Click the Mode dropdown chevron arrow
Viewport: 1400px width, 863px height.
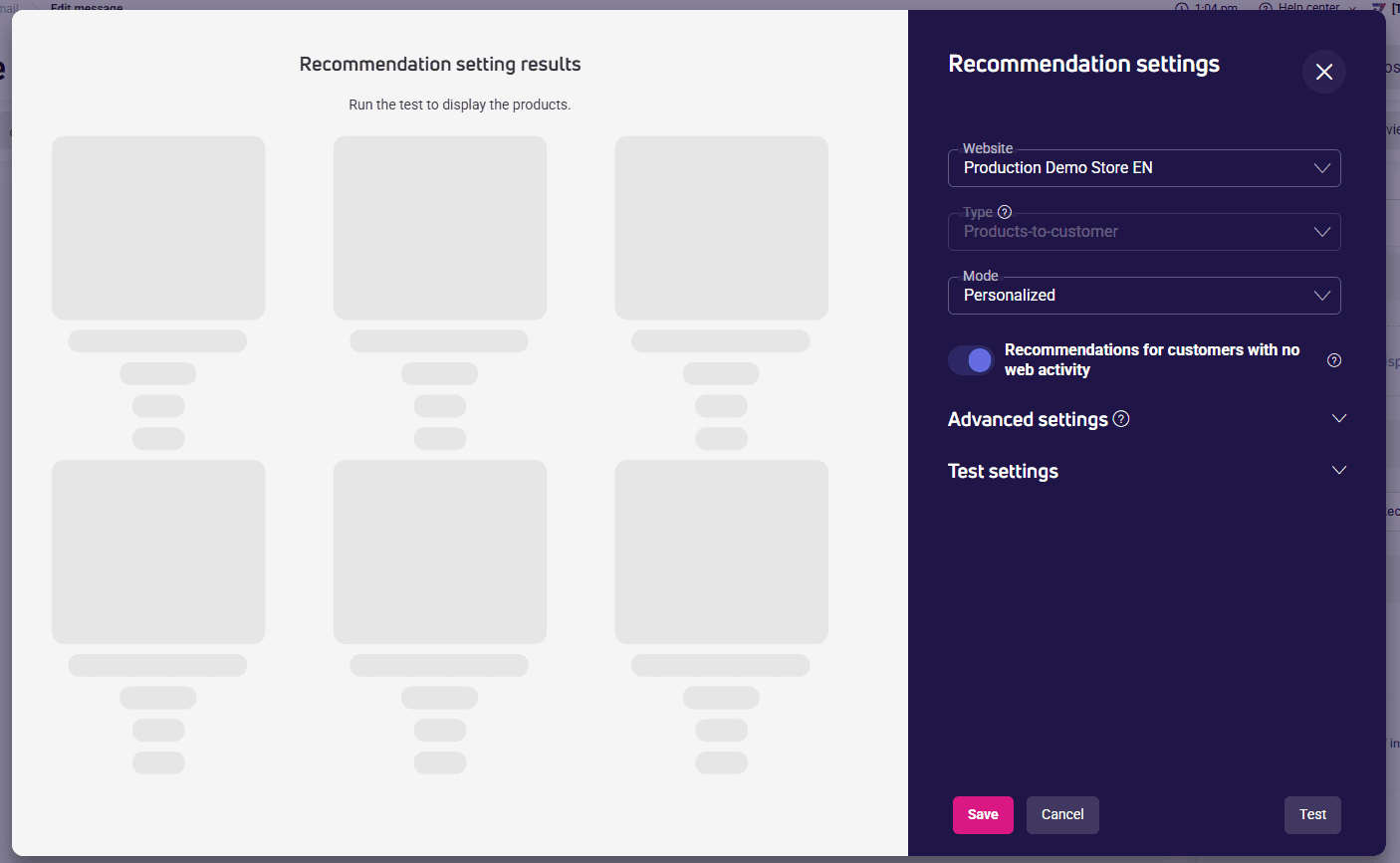pos(1322,295)
